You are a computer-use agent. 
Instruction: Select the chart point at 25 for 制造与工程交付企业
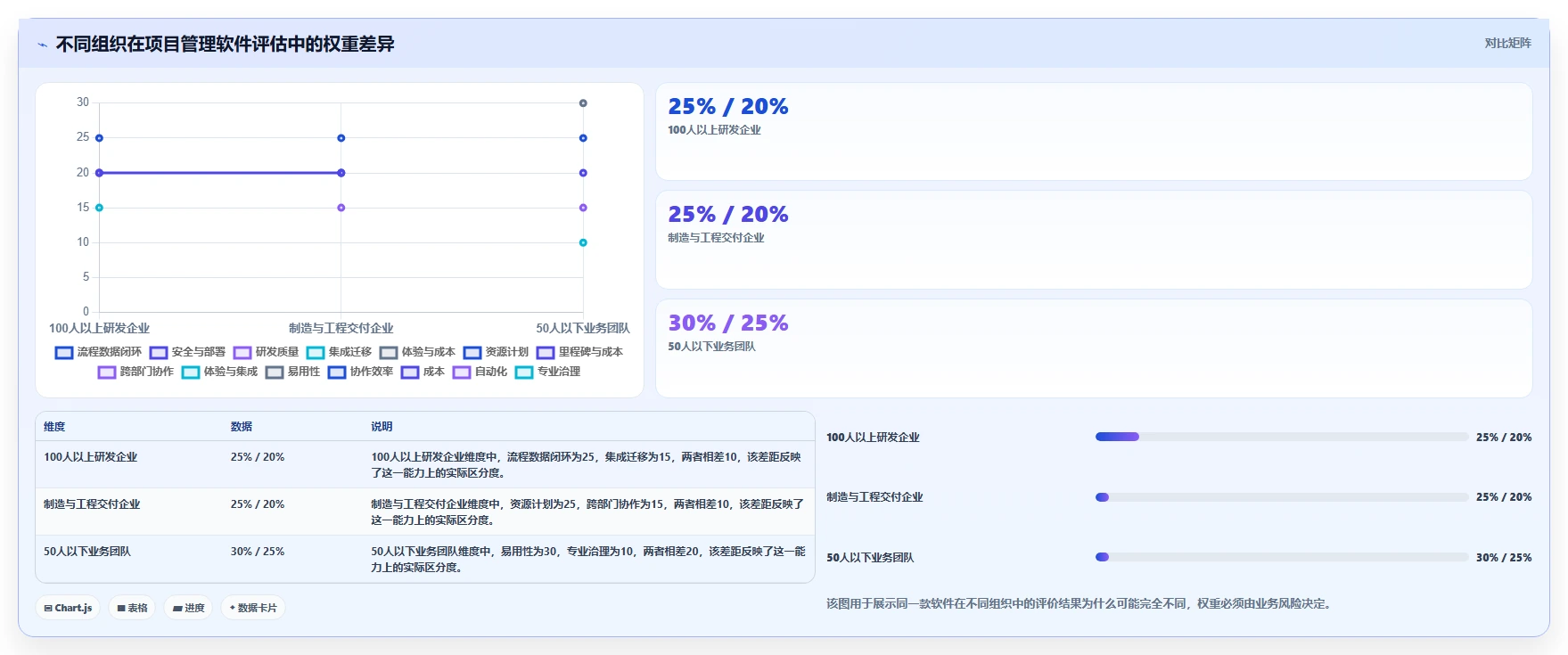(341, 138)
